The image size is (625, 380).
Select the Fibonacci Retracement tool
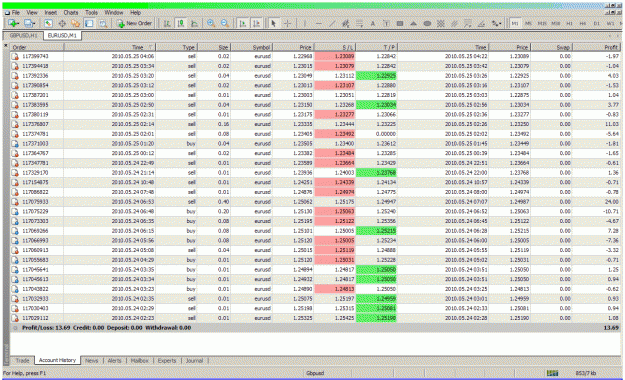[x=359, y=24]
